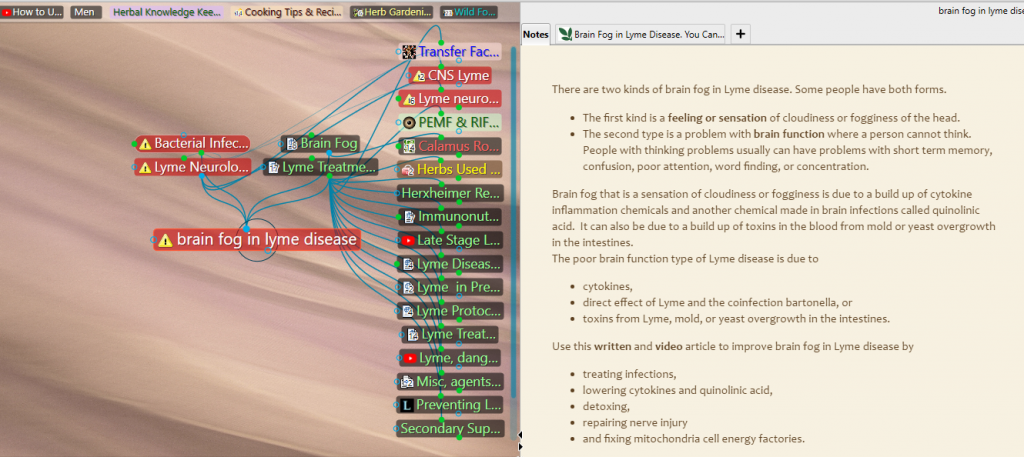1024x457 pixels.
Task: Click the warning icon of Bacterial Infec... thought
Action: (145, 144)
